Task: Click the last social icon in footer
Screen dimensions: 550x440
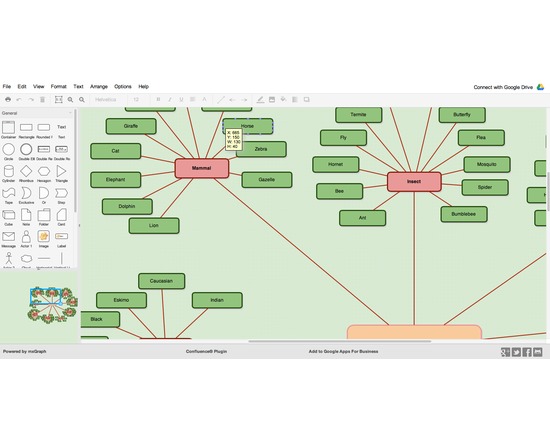Action: [x=538, y=352]
